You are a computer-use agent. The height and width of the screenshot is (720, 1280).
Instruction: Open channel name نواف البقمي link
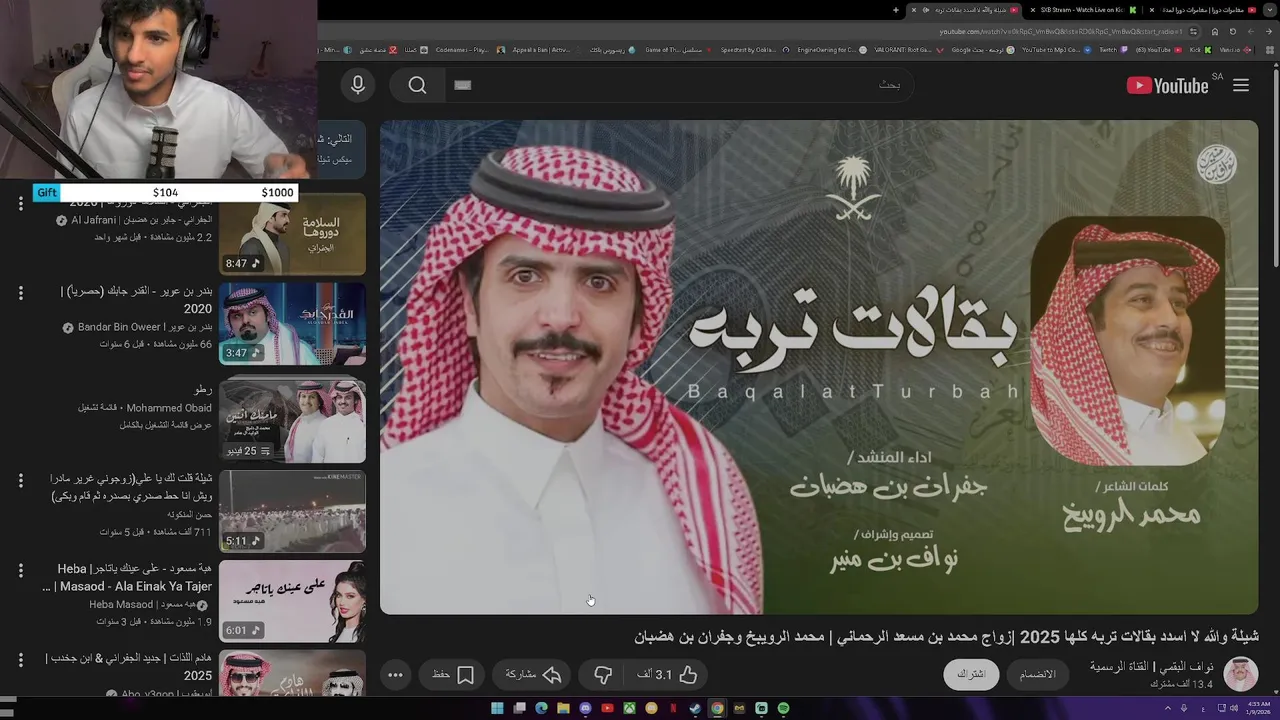click(1152, 666)
